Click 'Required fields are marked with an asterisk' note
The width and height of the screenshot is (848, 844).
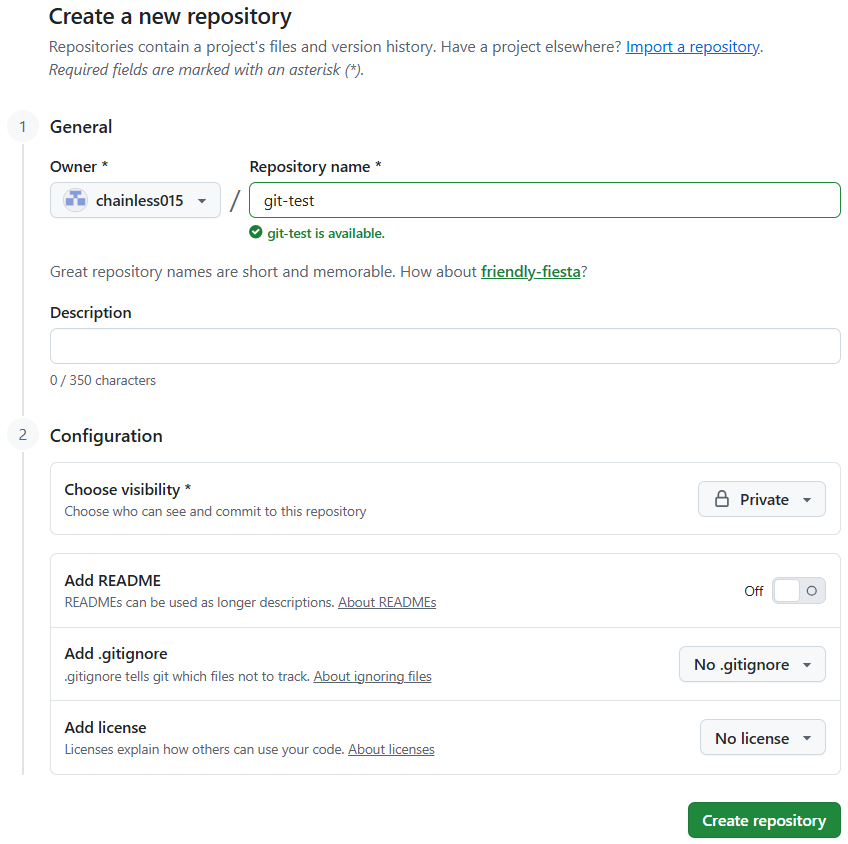(x=206, y=70)
